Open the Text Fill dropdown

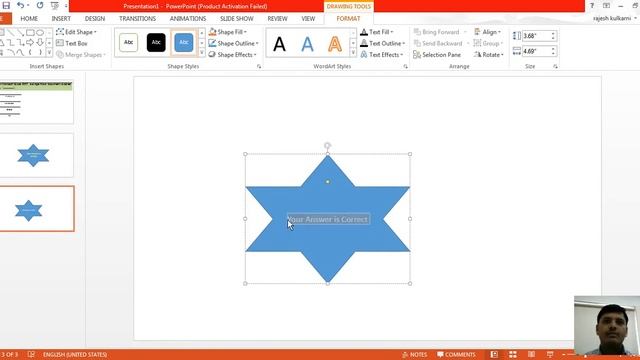(x=377, y=32)
